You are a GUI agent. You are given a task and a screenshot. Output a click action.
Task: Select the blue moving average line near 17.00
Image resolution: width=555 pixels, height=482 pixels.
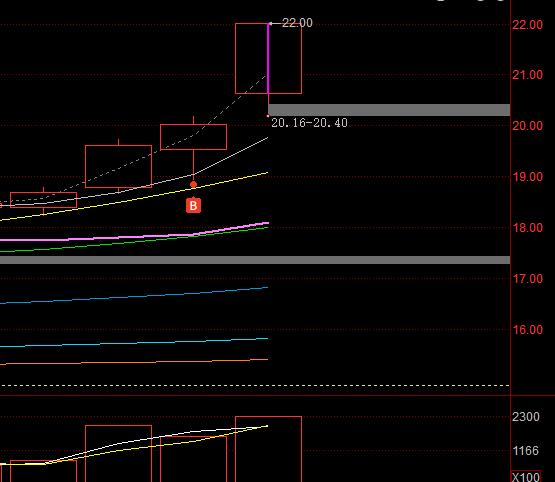tap(135, 296)
